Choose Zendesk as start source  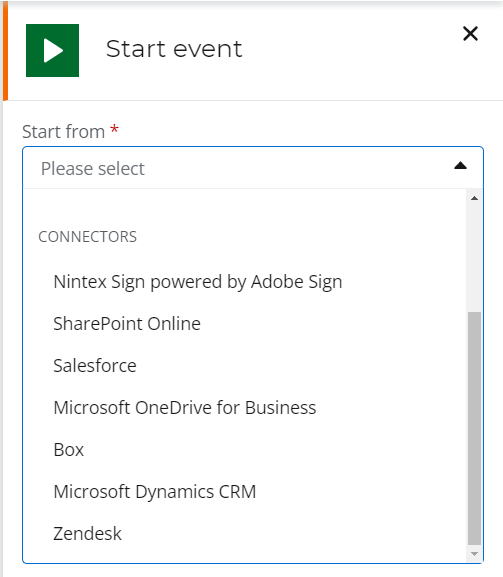pos(87,534)
